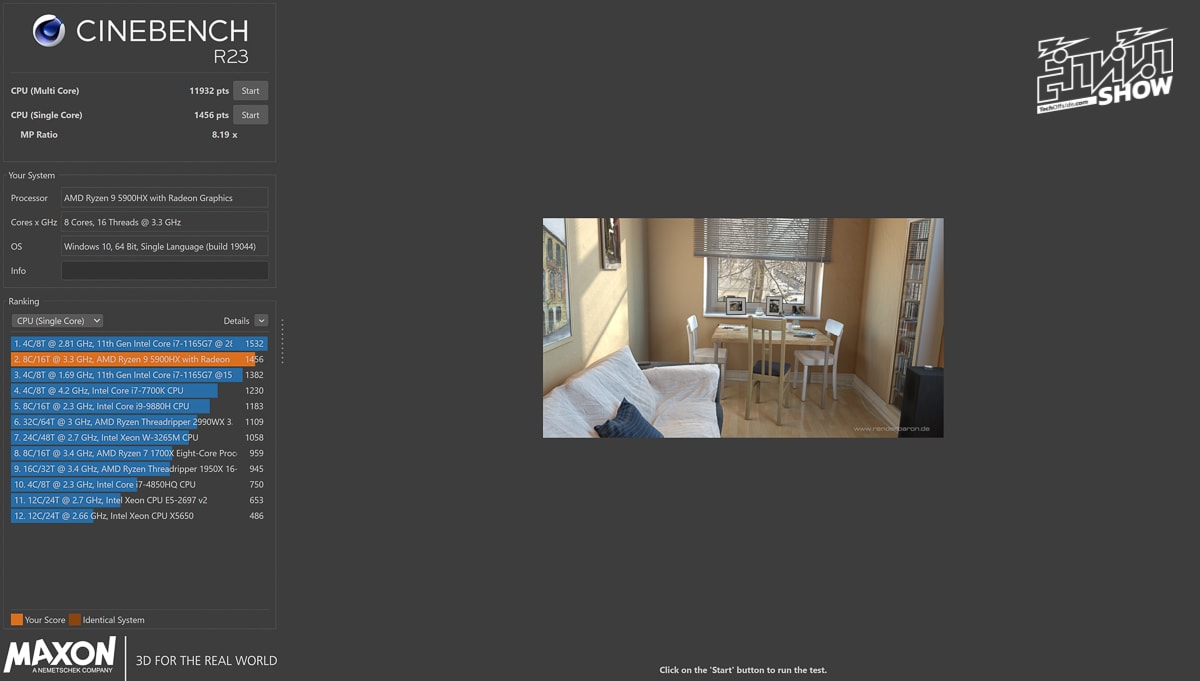This screenshot has width=1200, height=681.
Task: Select ranking row 3, Core i7-1165G7 at 1.69 GHz
Action: (x=139, y=375)
